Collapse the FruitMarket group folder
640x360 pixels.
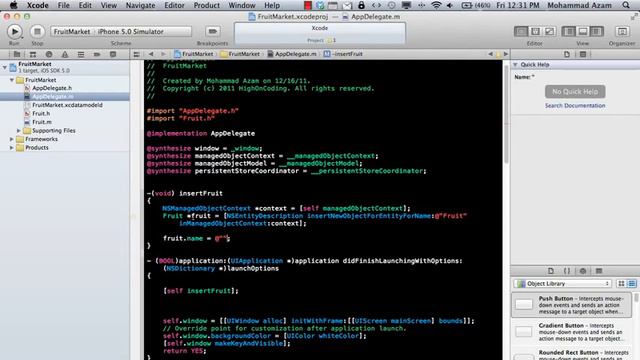pos(12,80)
